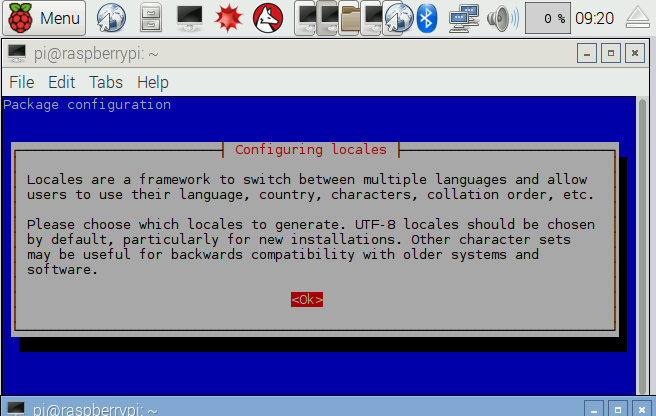656x416 pixels.
Task: Open the Tabs menu in the terminal
Action: [106, 82]
